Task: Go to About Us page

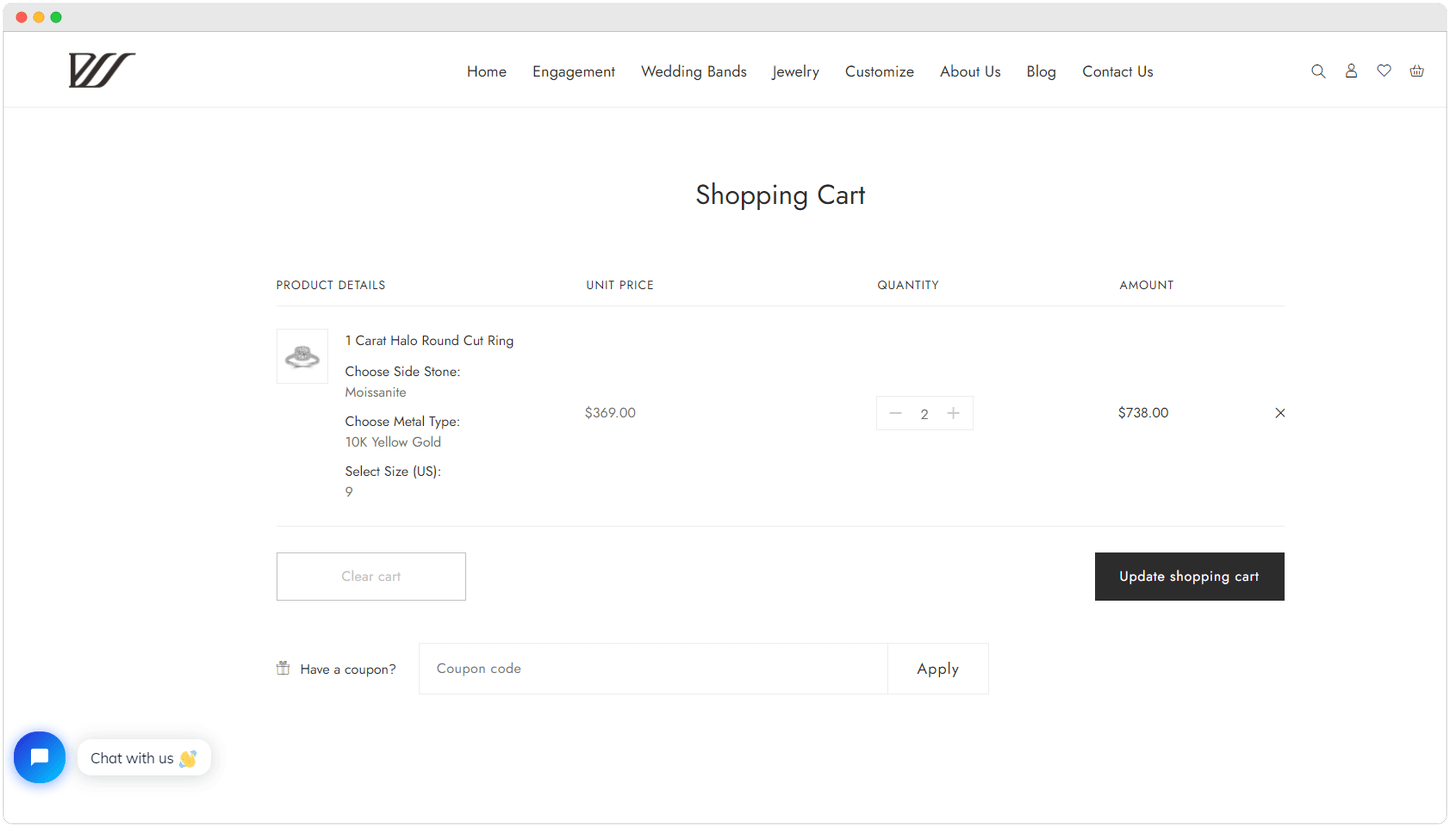Action: (970, 72)
